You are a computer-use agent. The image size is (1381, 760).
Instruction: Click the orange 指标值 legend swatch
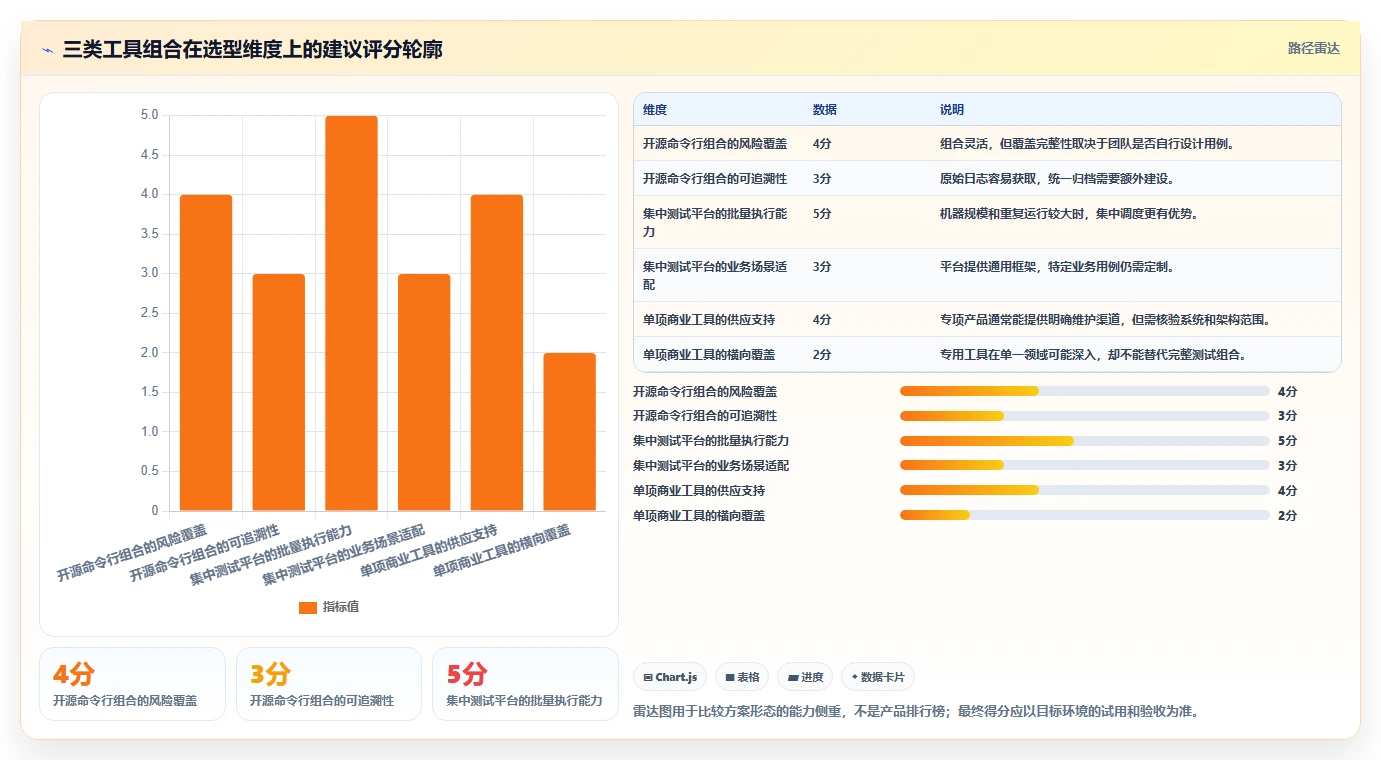click(x=308, y=607)
